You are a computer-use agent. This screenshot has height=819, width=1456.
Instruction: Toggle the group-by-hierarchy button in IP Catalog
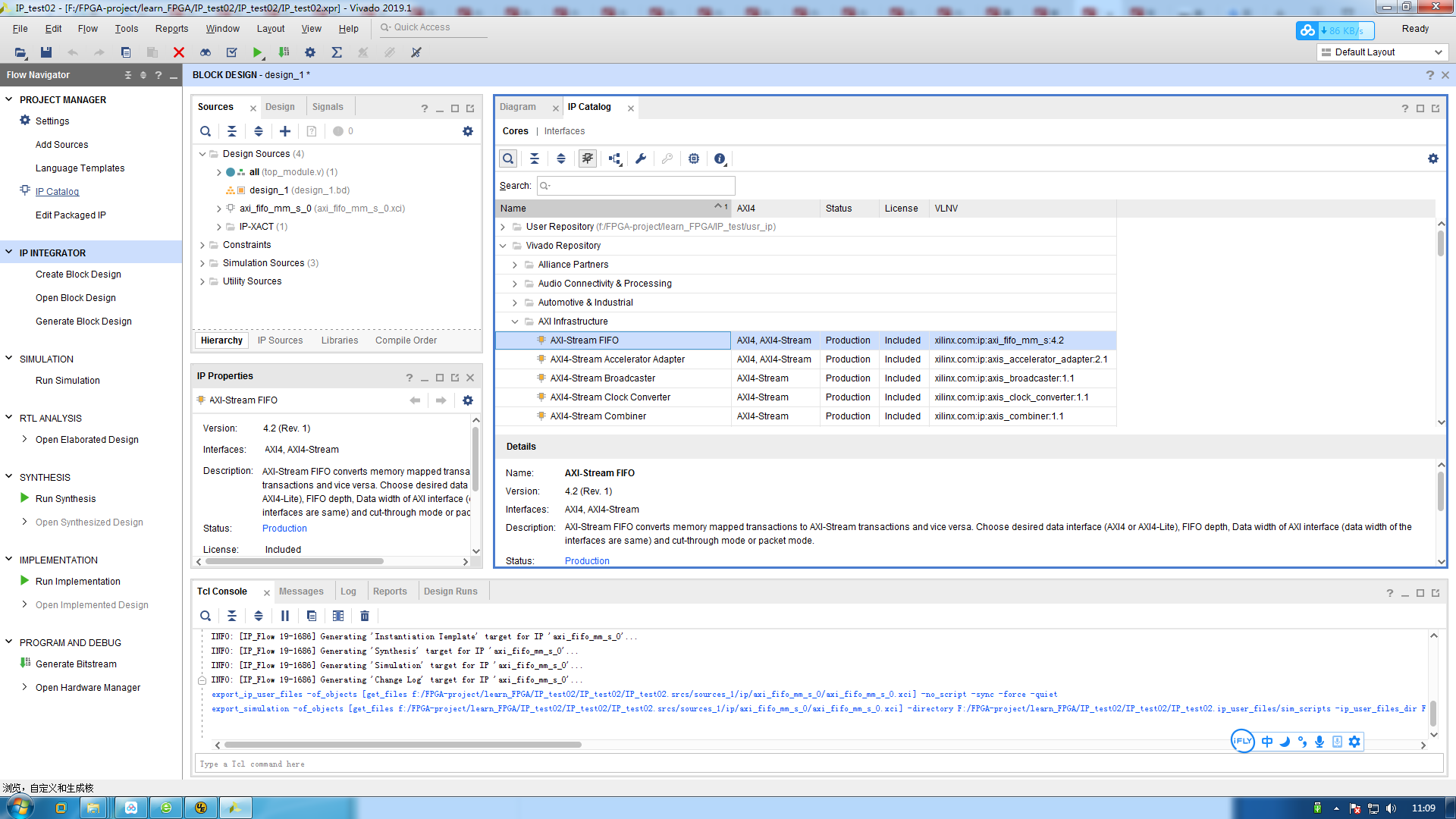[x=614, y=158]
